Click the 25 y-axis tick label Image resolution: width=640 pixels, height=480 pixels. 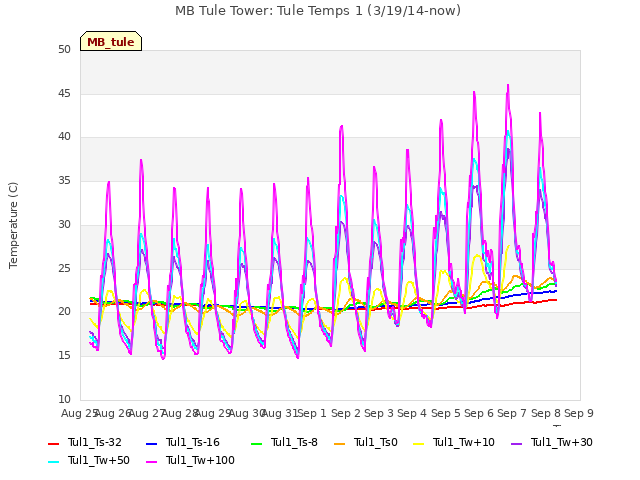[64, 268]
